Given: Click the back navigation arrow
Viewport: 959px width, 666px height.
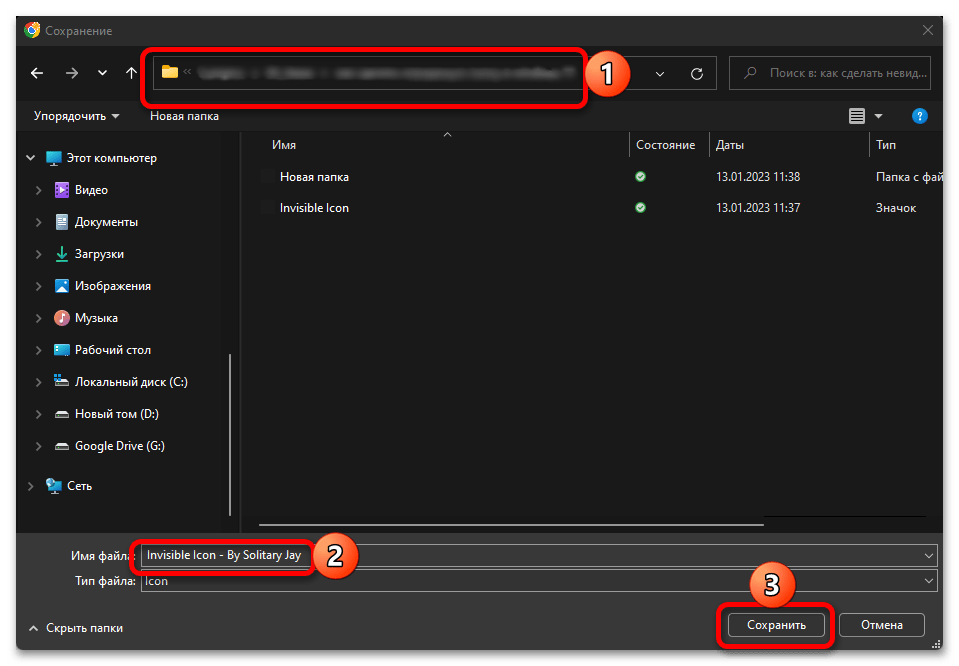Looking at the screenshot, I should (37, 73).
